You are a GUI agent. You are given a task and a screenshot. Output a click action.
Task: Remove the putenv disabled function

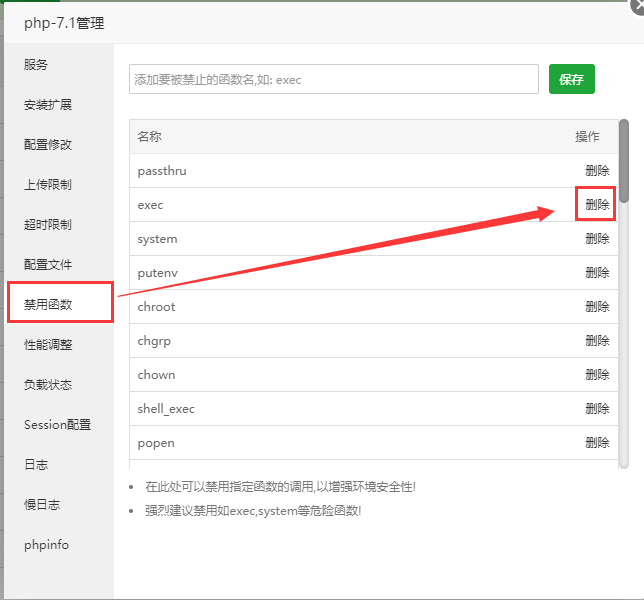pos(597,273)
